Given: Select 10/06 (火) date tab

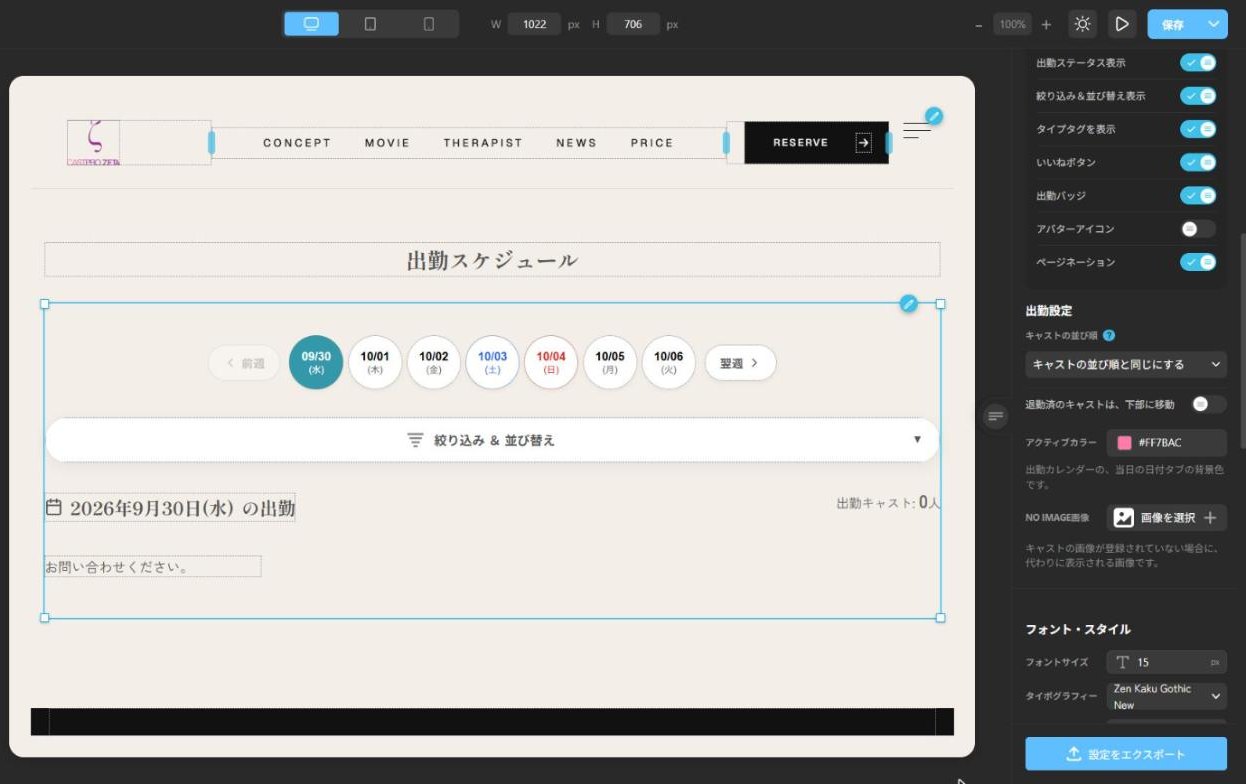Looking at the screenshot, I should coord(669,362).
